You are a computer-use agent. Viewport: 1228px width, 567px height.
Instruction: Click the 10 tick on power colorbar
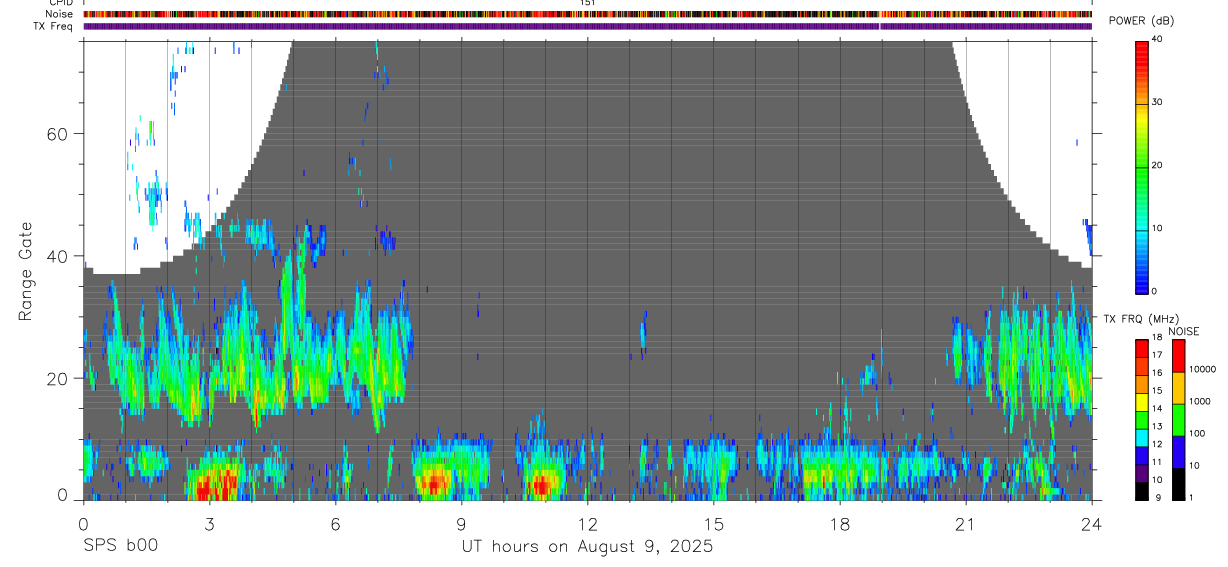tap(1159, 229)
